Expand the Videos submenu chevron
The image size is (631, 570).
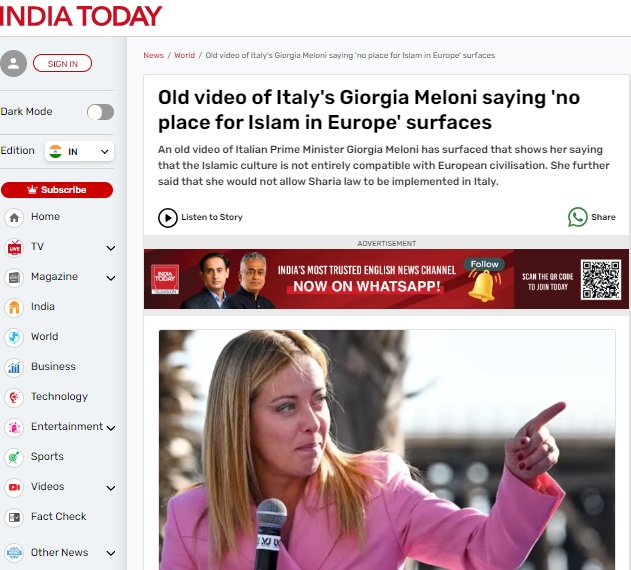pyautogui.click(x=111, y=488)
